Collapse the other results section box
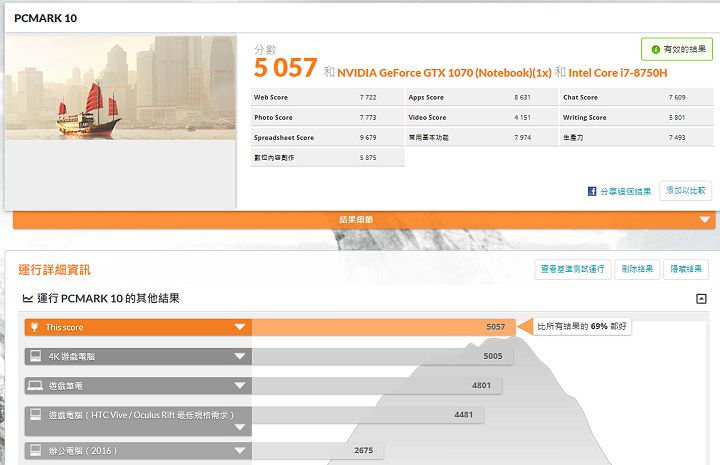720x465 pixels. click(702, 299)
